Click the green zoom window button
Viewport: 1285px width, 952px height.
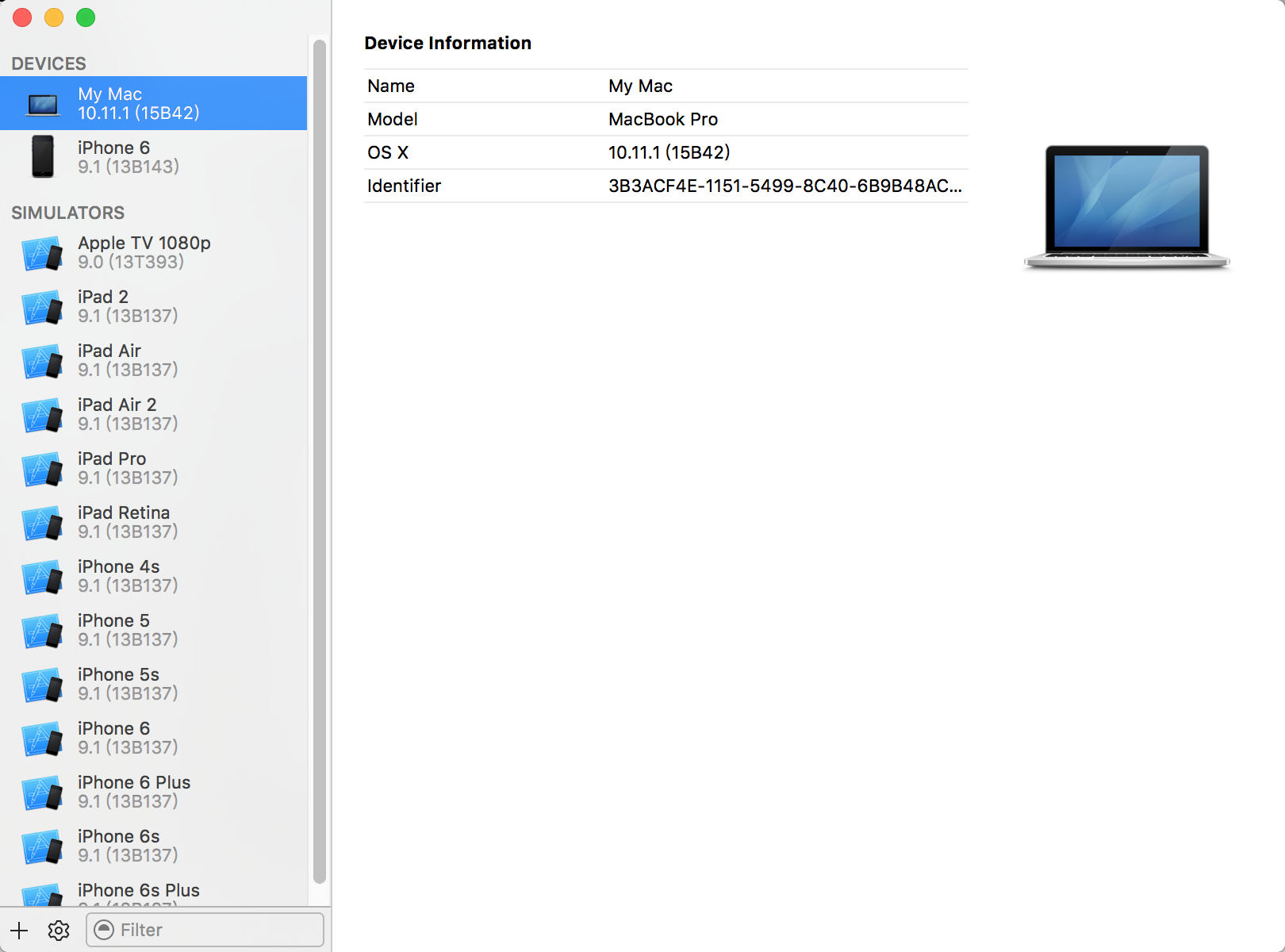86,17
